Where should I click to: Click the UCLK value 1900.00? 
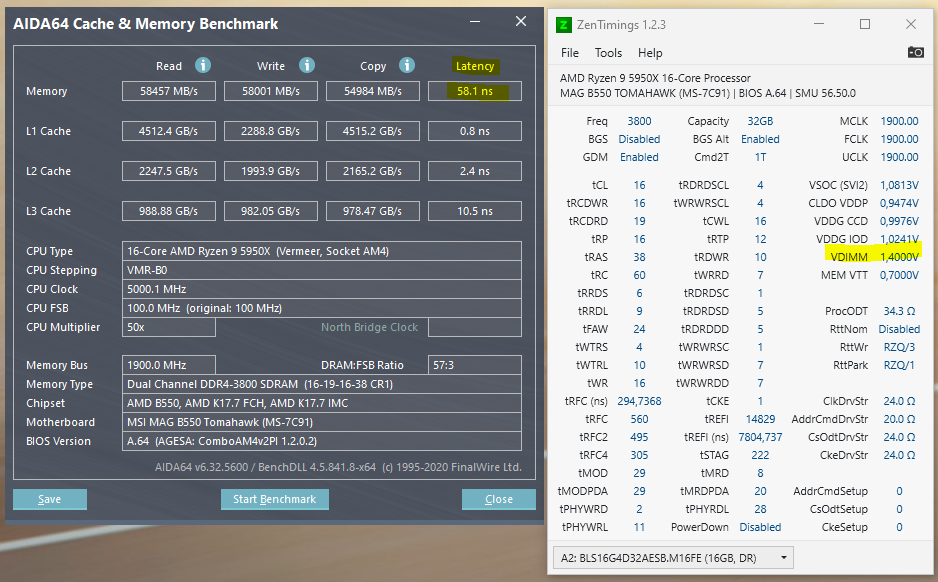pos(899,157)
